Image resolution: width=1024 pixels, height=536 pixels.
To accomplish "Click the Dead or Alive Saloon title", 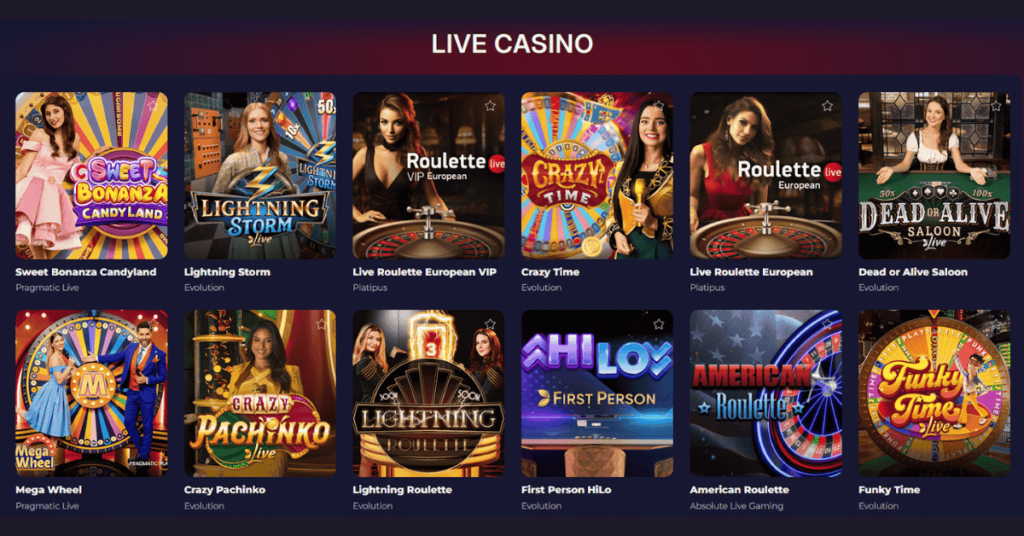I will click(x=913, y=272).
